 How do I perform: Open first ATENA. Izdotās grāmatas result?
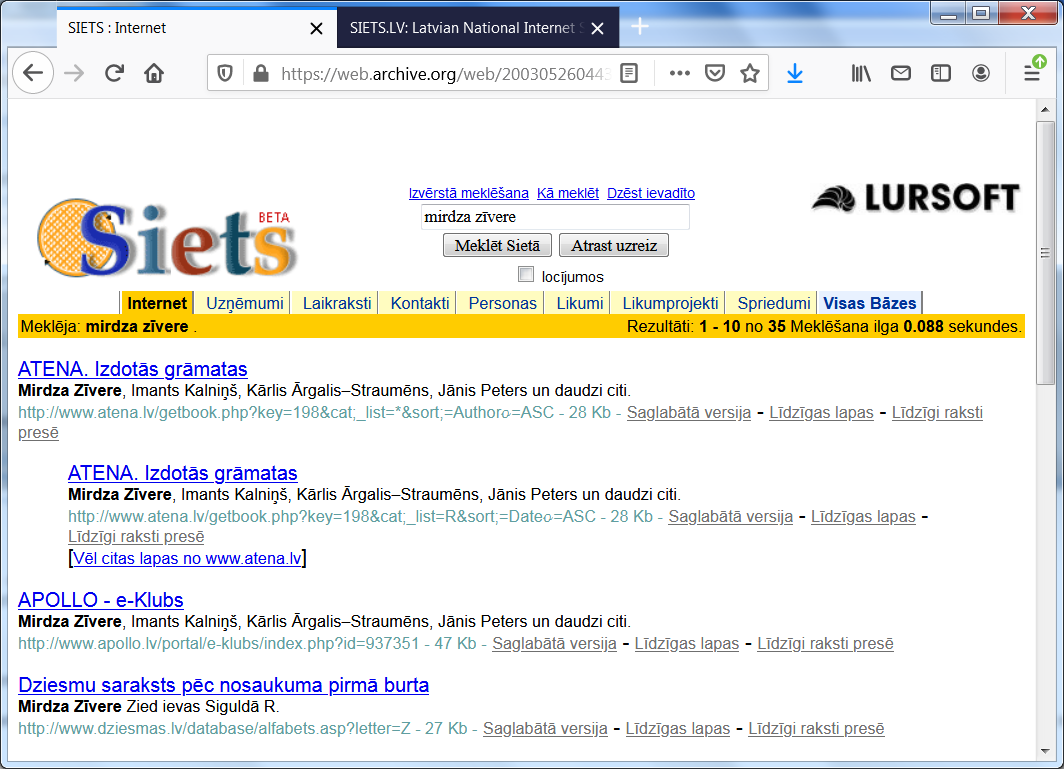[x=132, y=369]
